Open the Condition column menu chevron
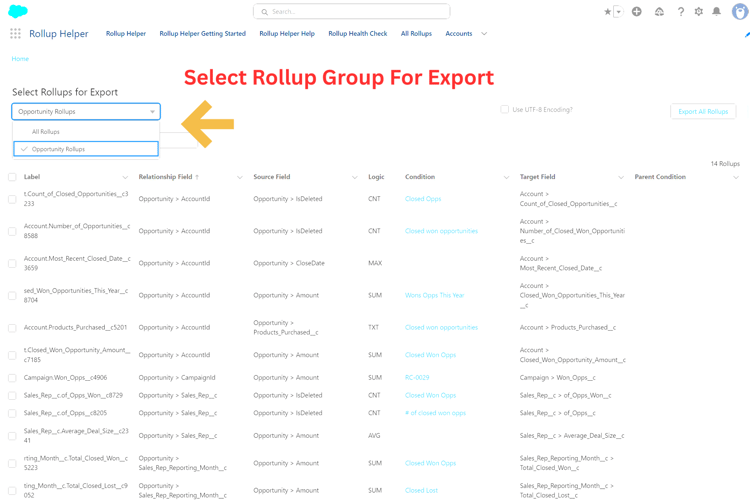Screen dimensions: 750x501 (x=506, y=177)
